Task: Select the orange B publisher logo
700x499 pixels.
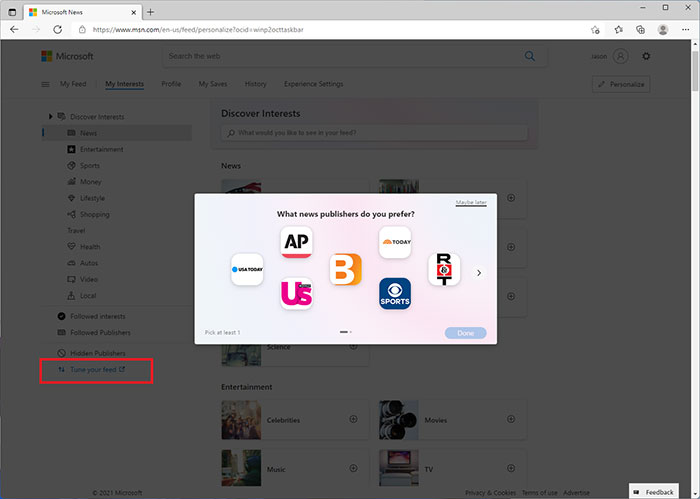Action: (345, 269)
